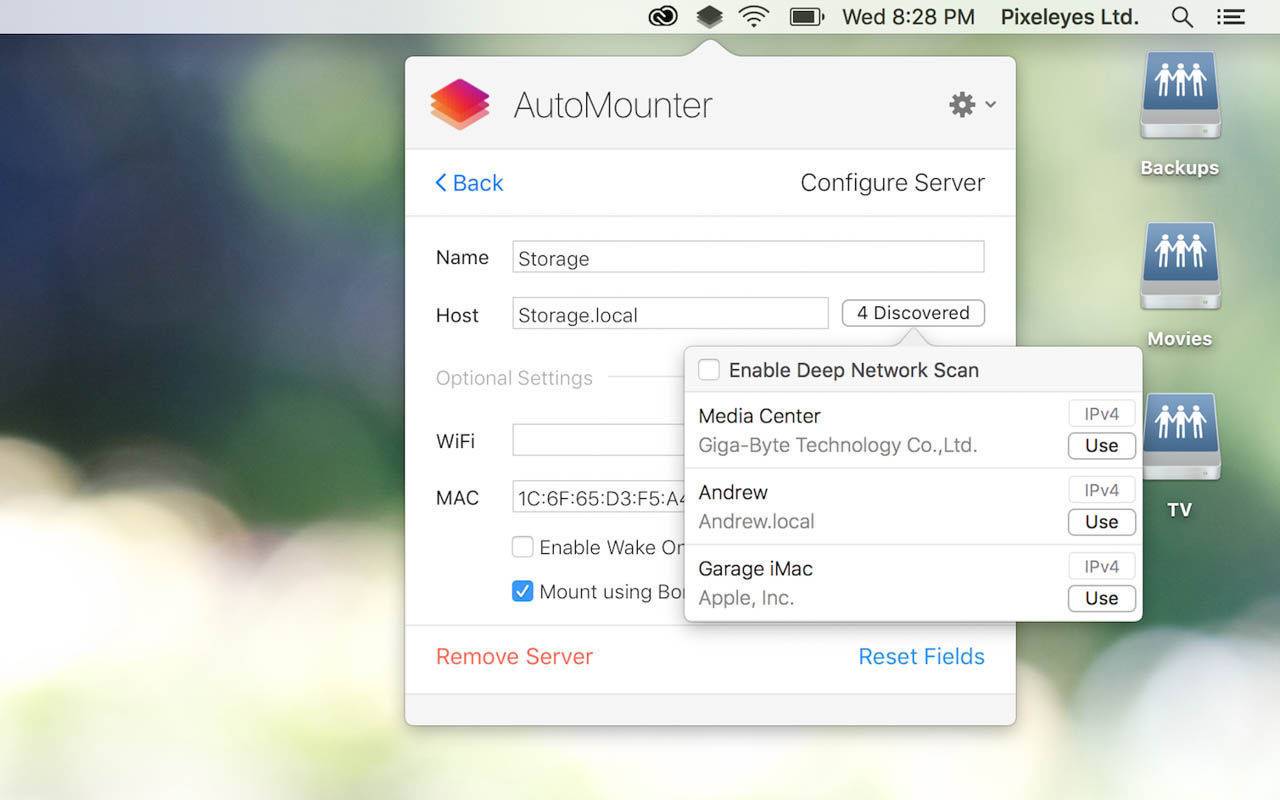Click the battery status icon
1280x800 pixels.
pyautogui.click(x=806, y=16)
